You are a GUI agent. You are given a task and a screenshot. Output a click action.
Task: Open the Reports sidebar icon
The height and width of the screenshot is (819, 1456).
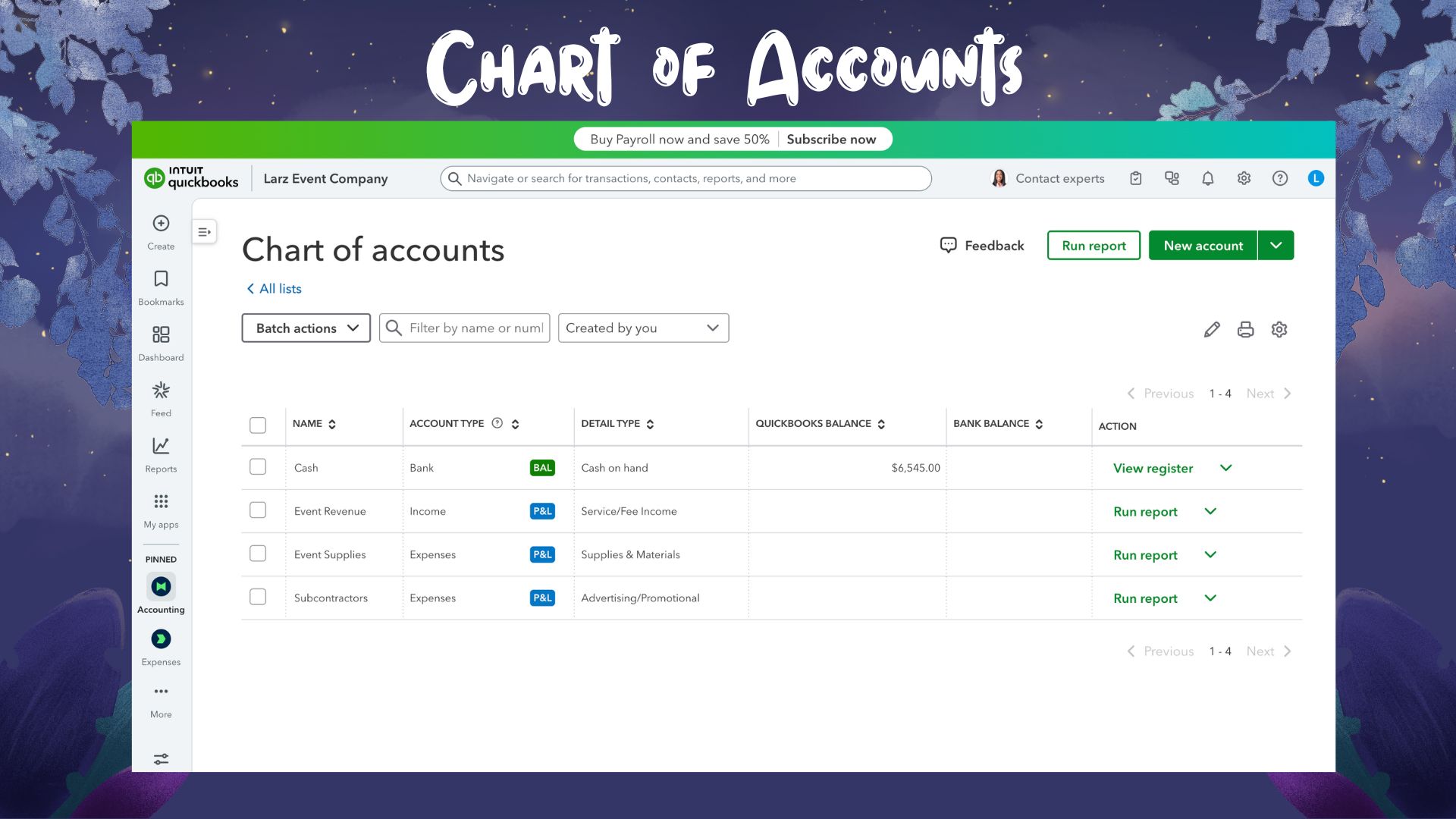point(161,447)
